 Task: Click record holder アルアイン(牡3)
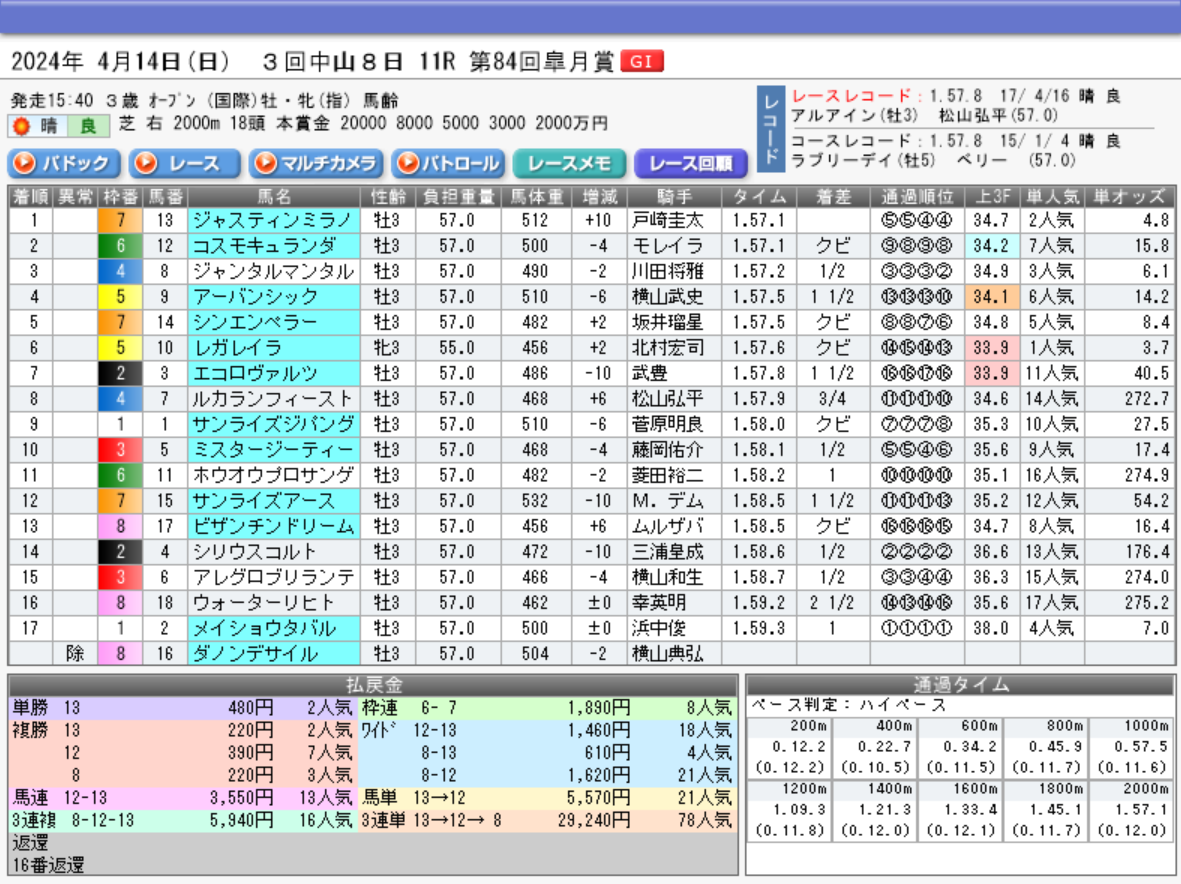[854, 116]
